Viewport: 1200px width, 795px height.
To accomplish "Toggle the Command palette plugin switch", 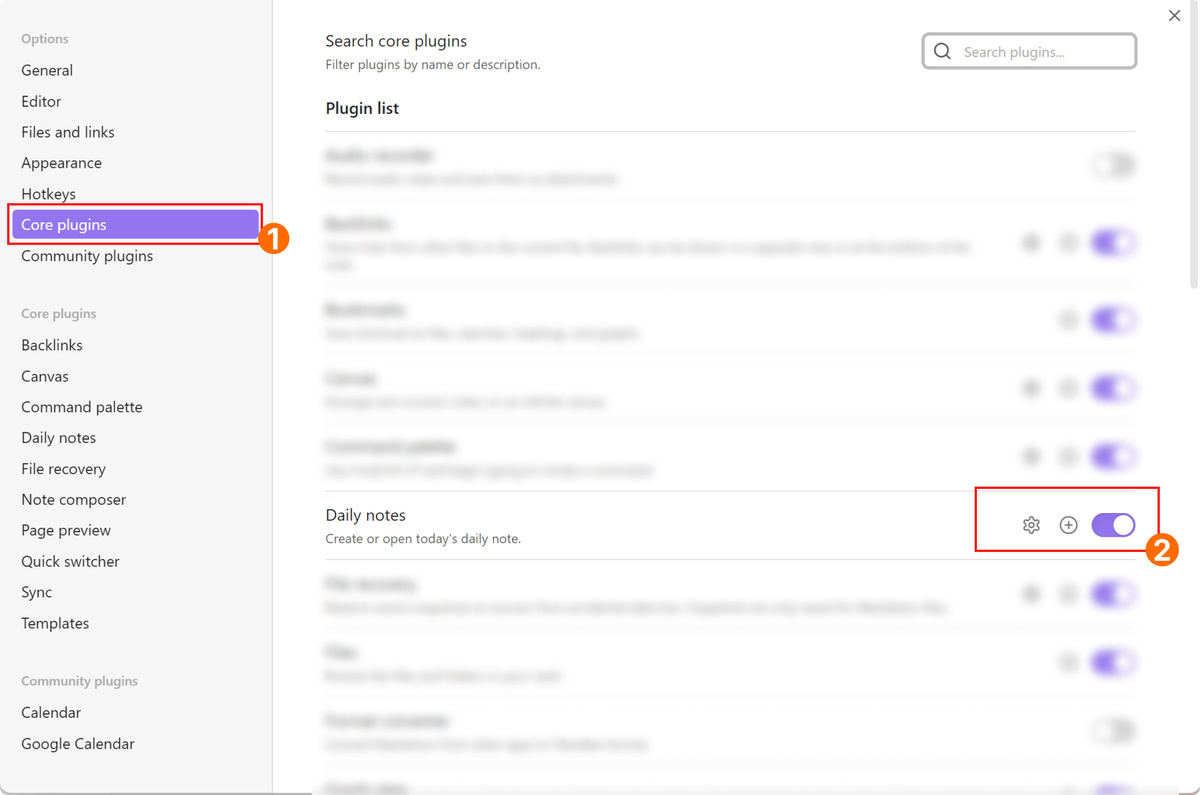I will click(x=1113, y=457).
